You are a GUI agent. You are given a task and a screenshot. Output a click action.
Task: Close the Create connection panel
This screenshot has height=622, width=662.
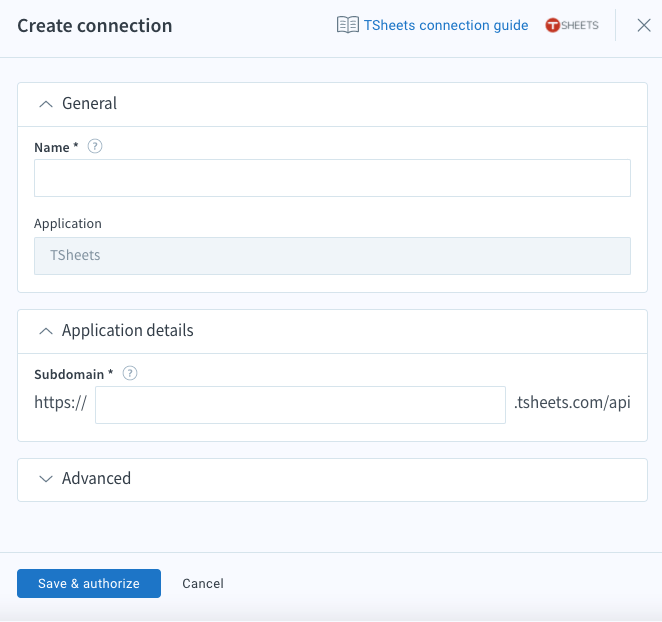point(644,25)
